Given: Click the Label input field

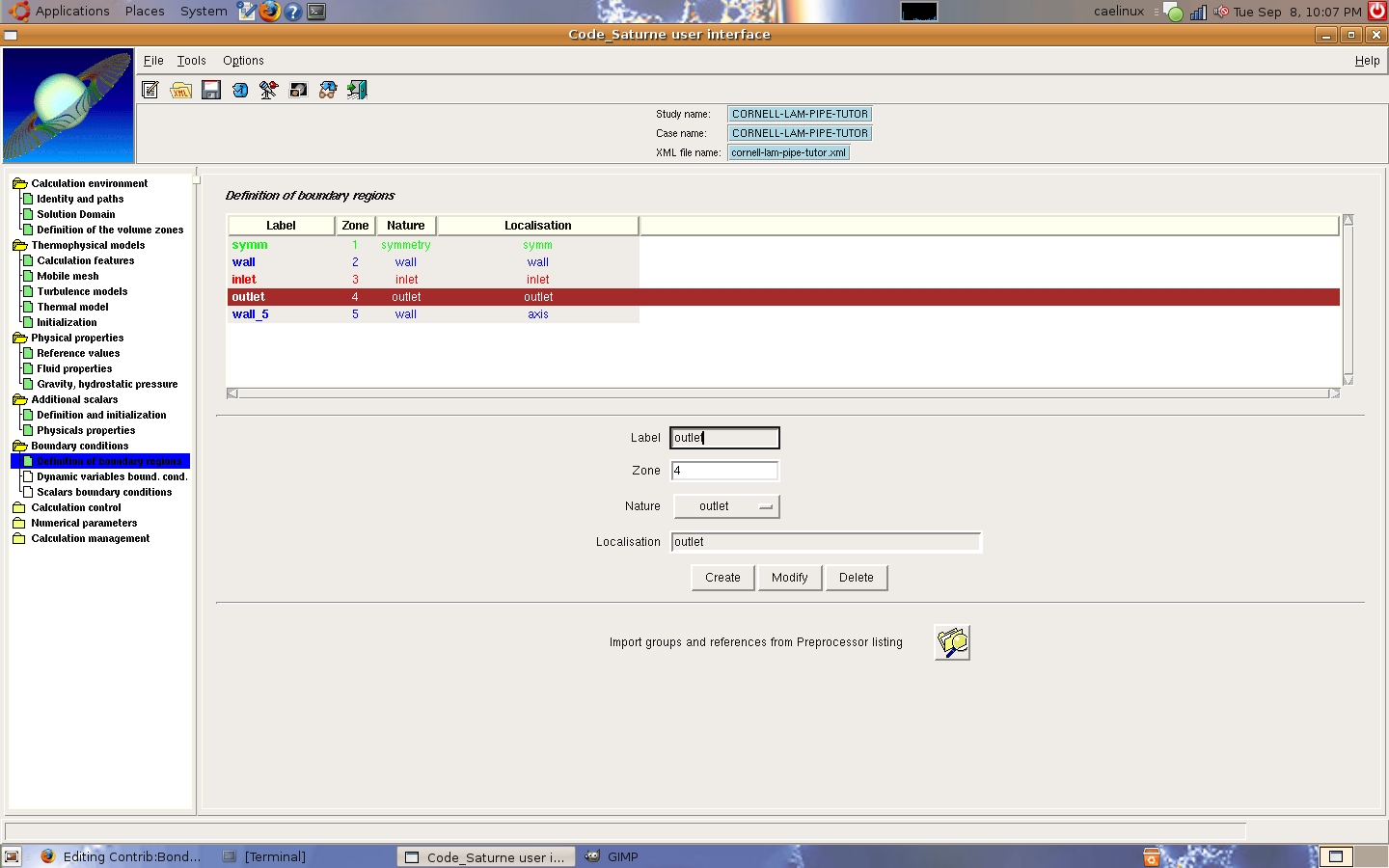Looking at the screenshot, I should click(x=724, y=438).
